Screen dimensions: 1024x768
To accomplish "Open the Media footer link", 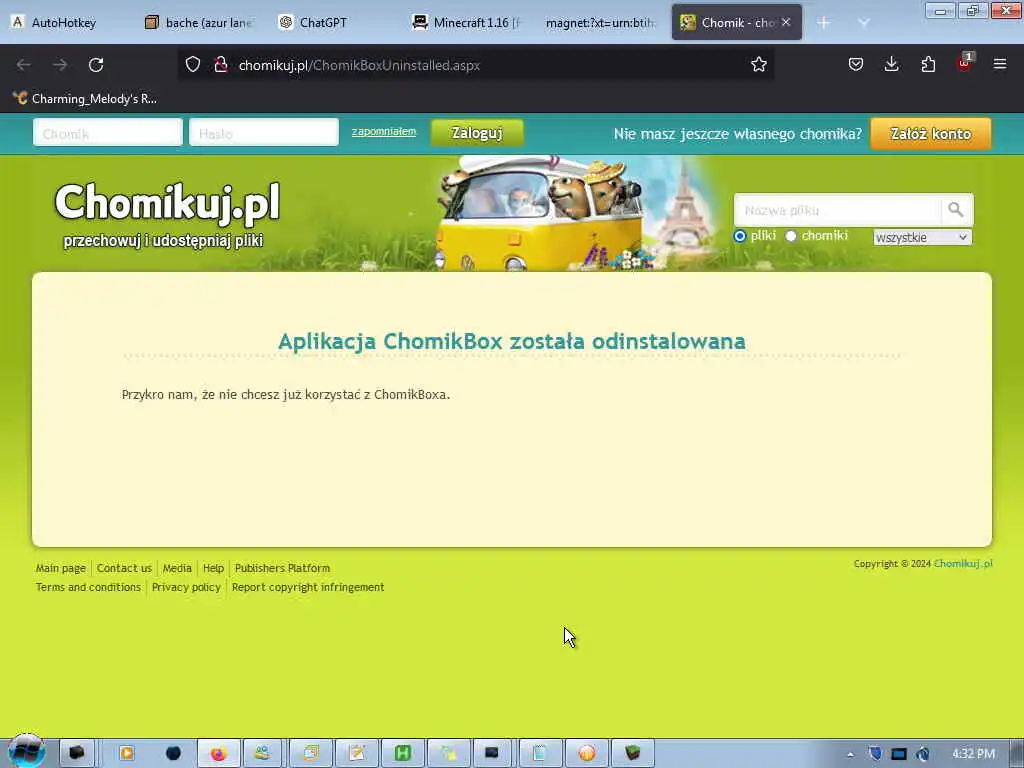I will (x=177, y=568).
